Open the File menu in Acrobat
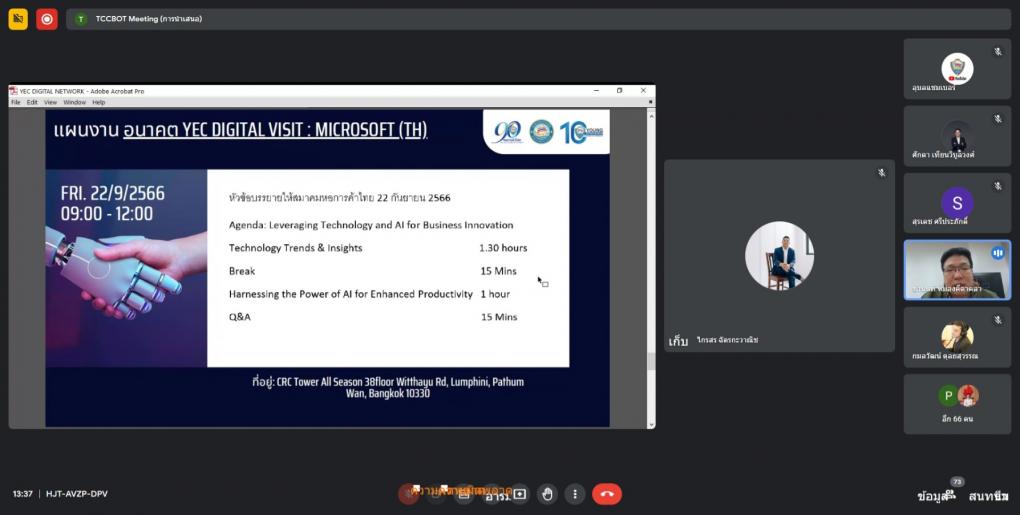Image resolution: width=1020 pixels, height=515 pixels. point(16,102)
